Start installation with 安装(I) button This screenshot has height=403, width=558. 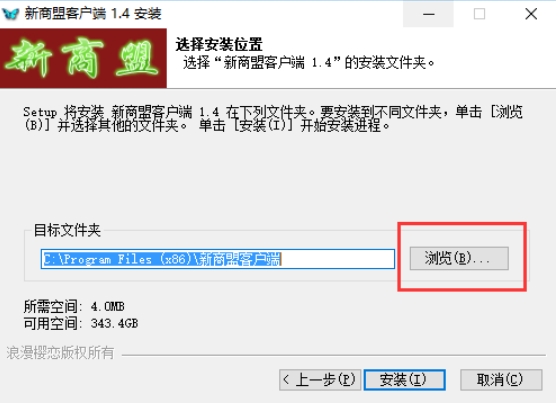click(405, 380)
